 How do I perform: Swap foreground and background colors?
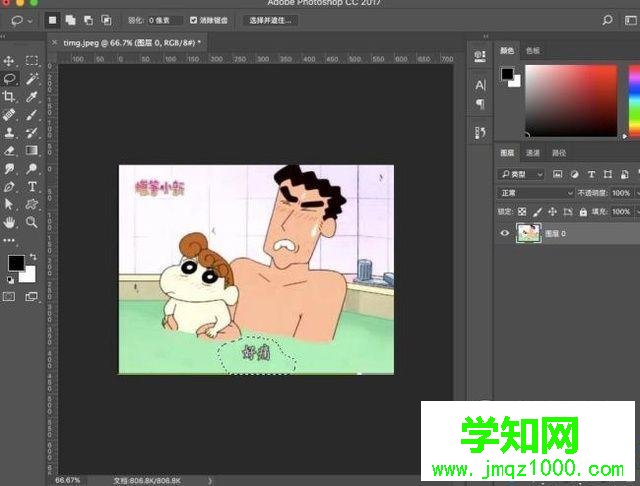coord(33,257)
